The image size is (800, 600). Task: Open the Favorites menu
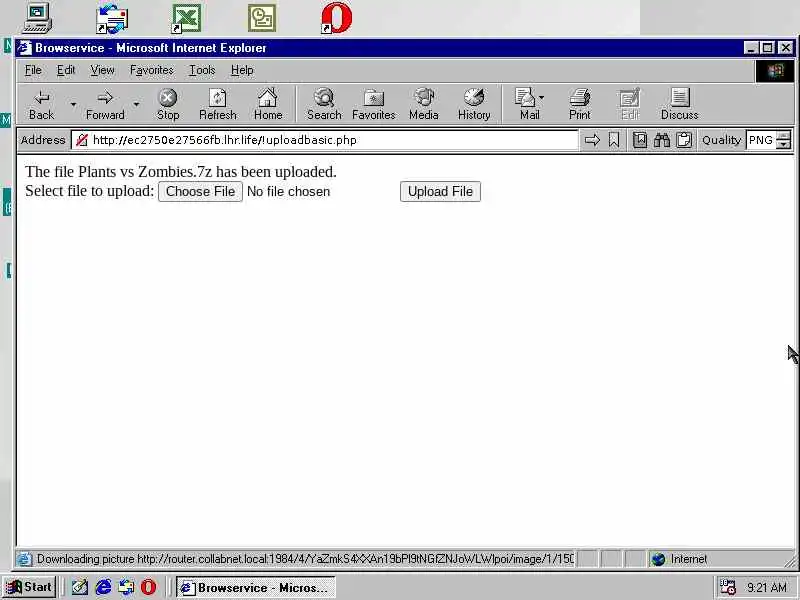click(152, 70)
